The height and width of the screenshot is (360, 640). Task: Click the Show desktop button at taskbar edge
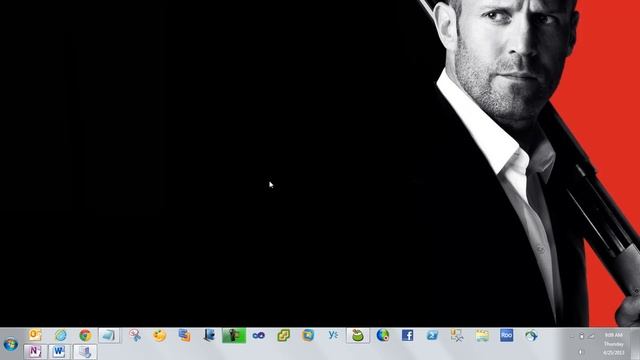[x=635, y=344]
